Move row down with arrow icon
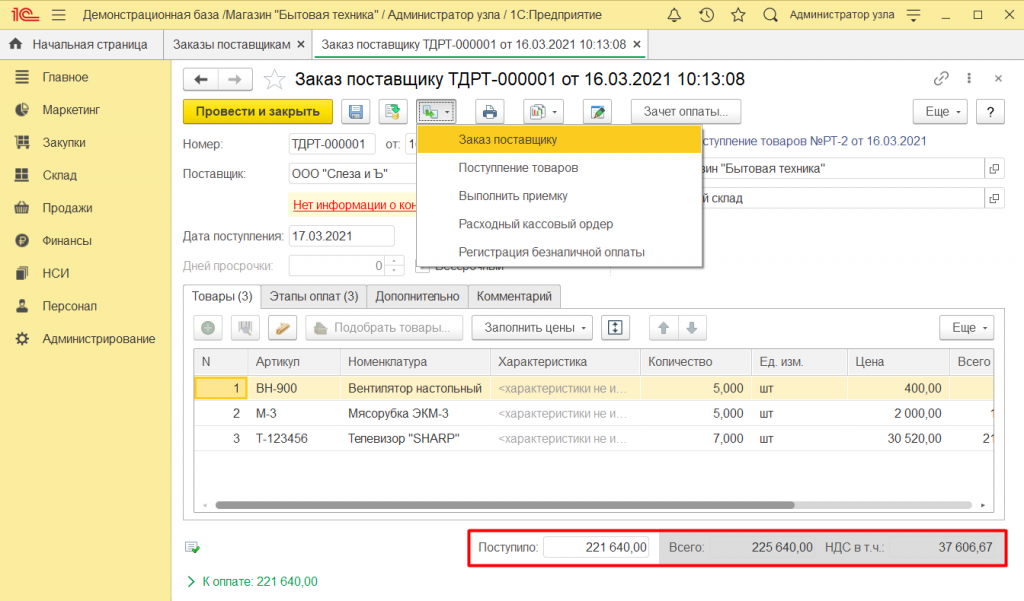This screenshot has width=1024, height=601. tap(692, 328)
